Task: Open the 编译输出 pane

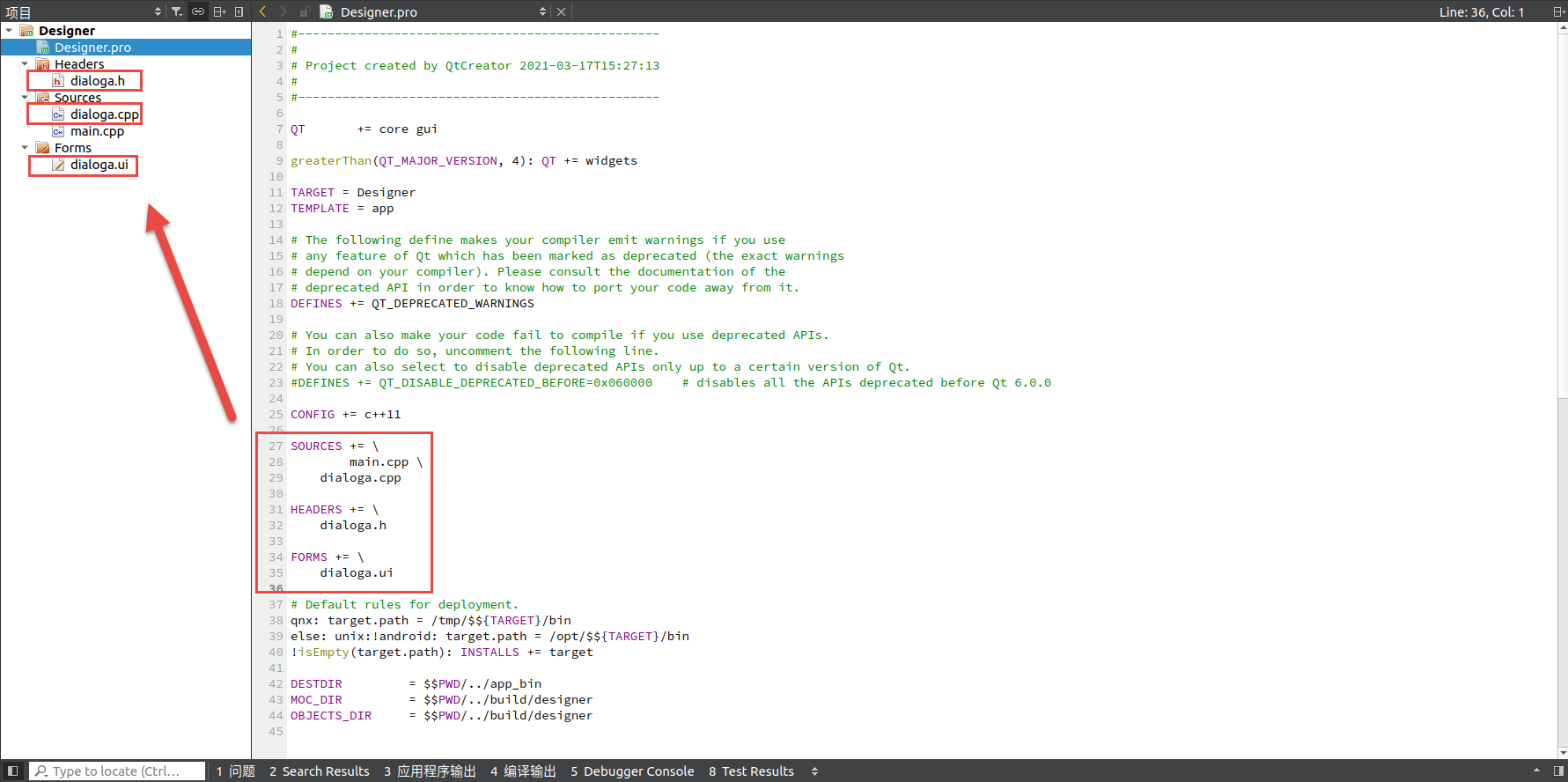Action: (x=523, y=771)
